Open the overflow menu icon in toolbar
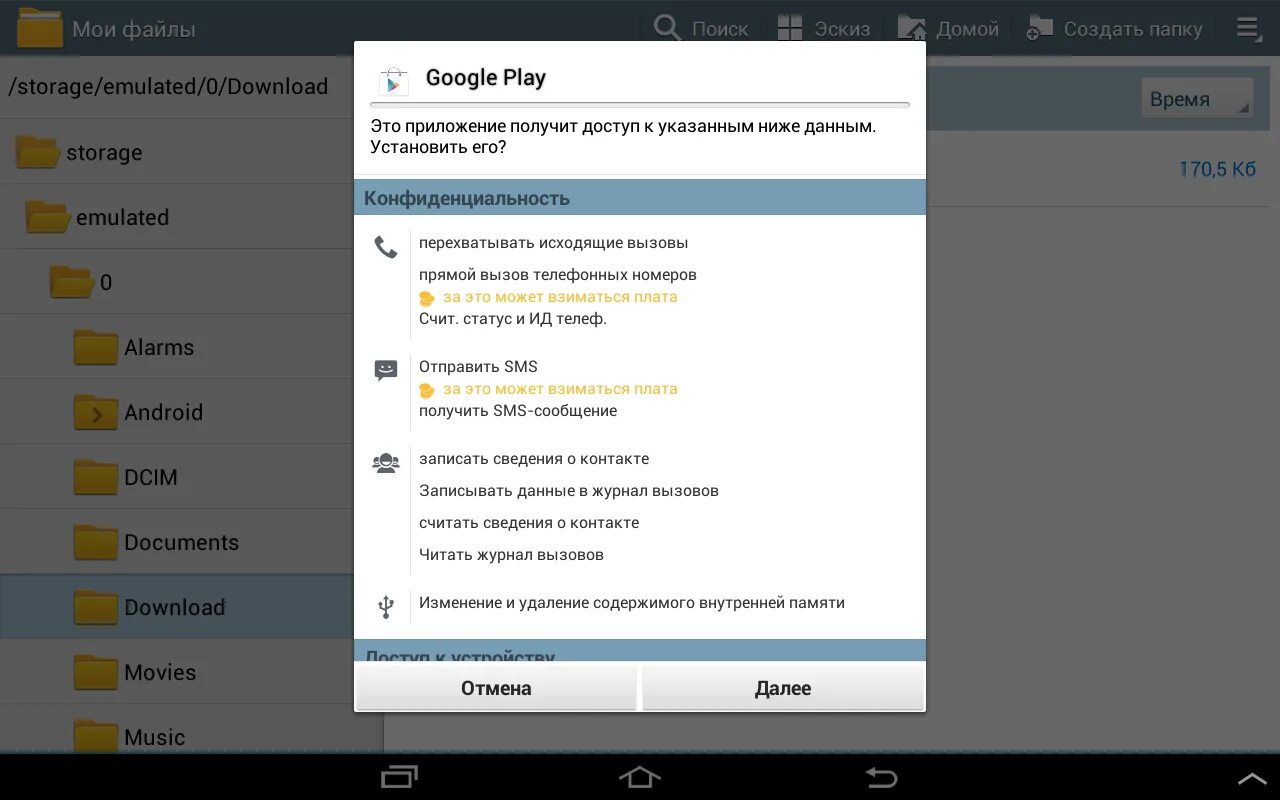The height and width of the screenshot is (800, 1280). (x=1249, y=28)
